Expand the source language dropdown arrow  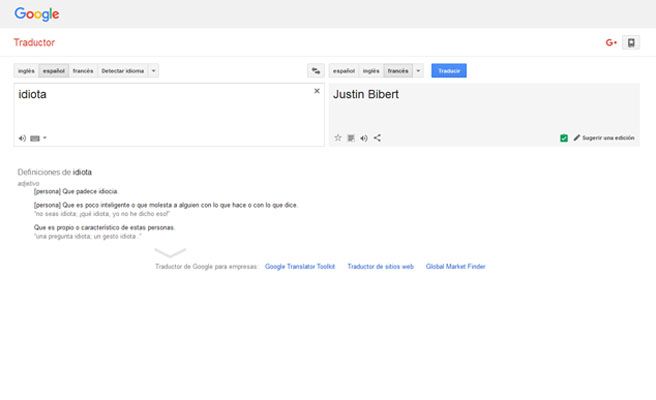(153, 71)
